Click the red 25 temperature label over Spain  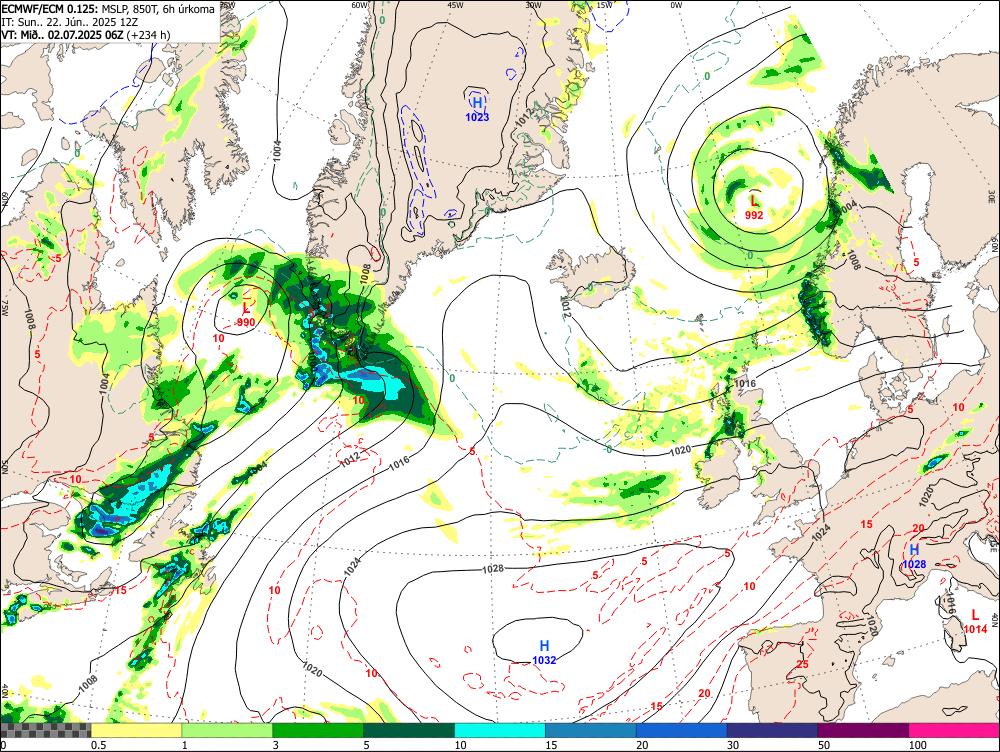pyautogui.click(x=802, y=664)
